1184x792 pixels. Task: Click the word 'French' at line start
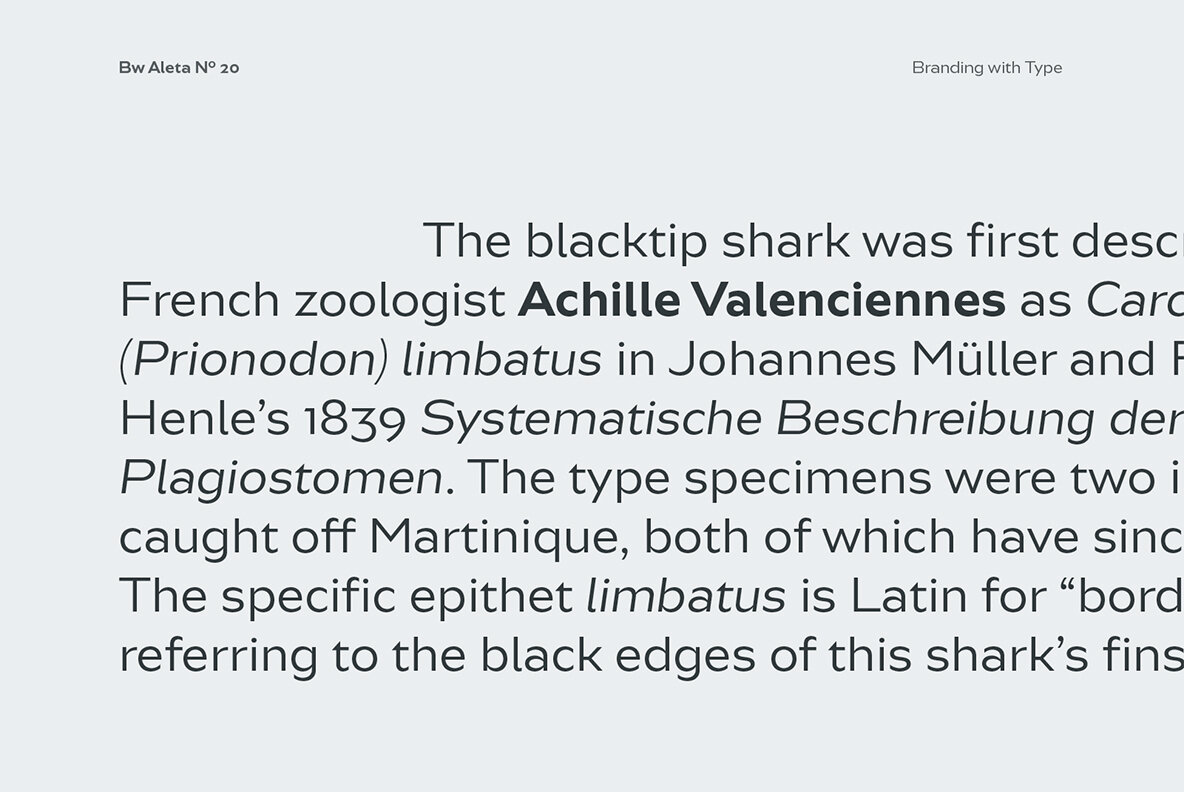tap(199, 300)
